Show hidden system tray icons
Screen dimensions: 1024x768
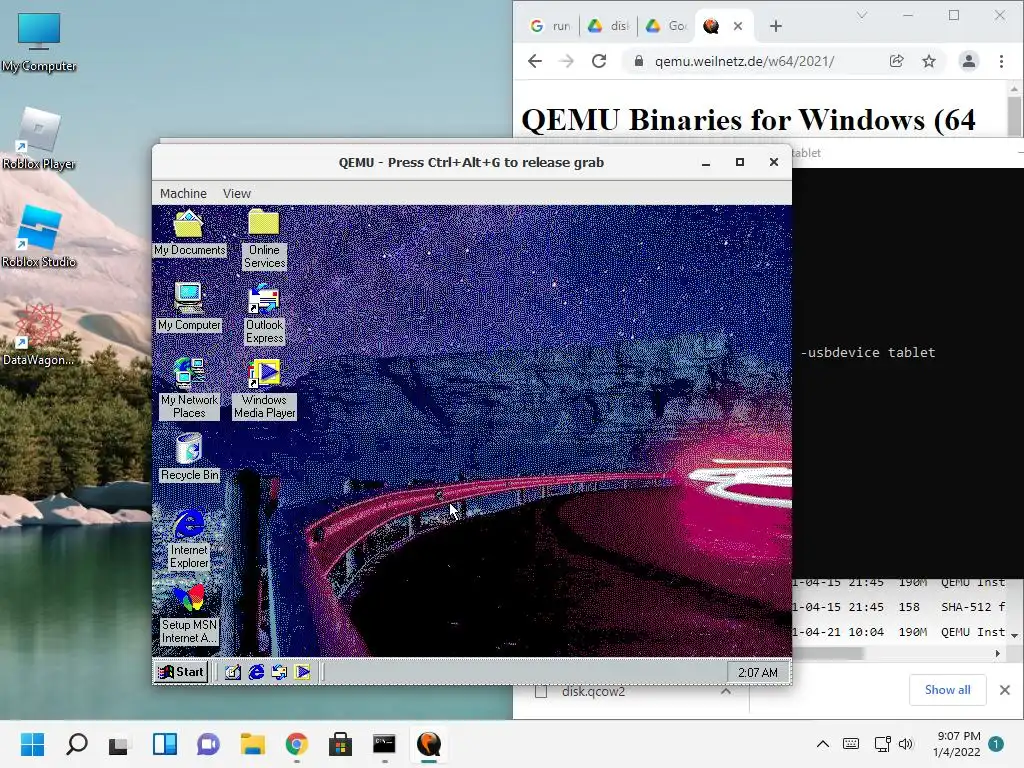[823, 744]
